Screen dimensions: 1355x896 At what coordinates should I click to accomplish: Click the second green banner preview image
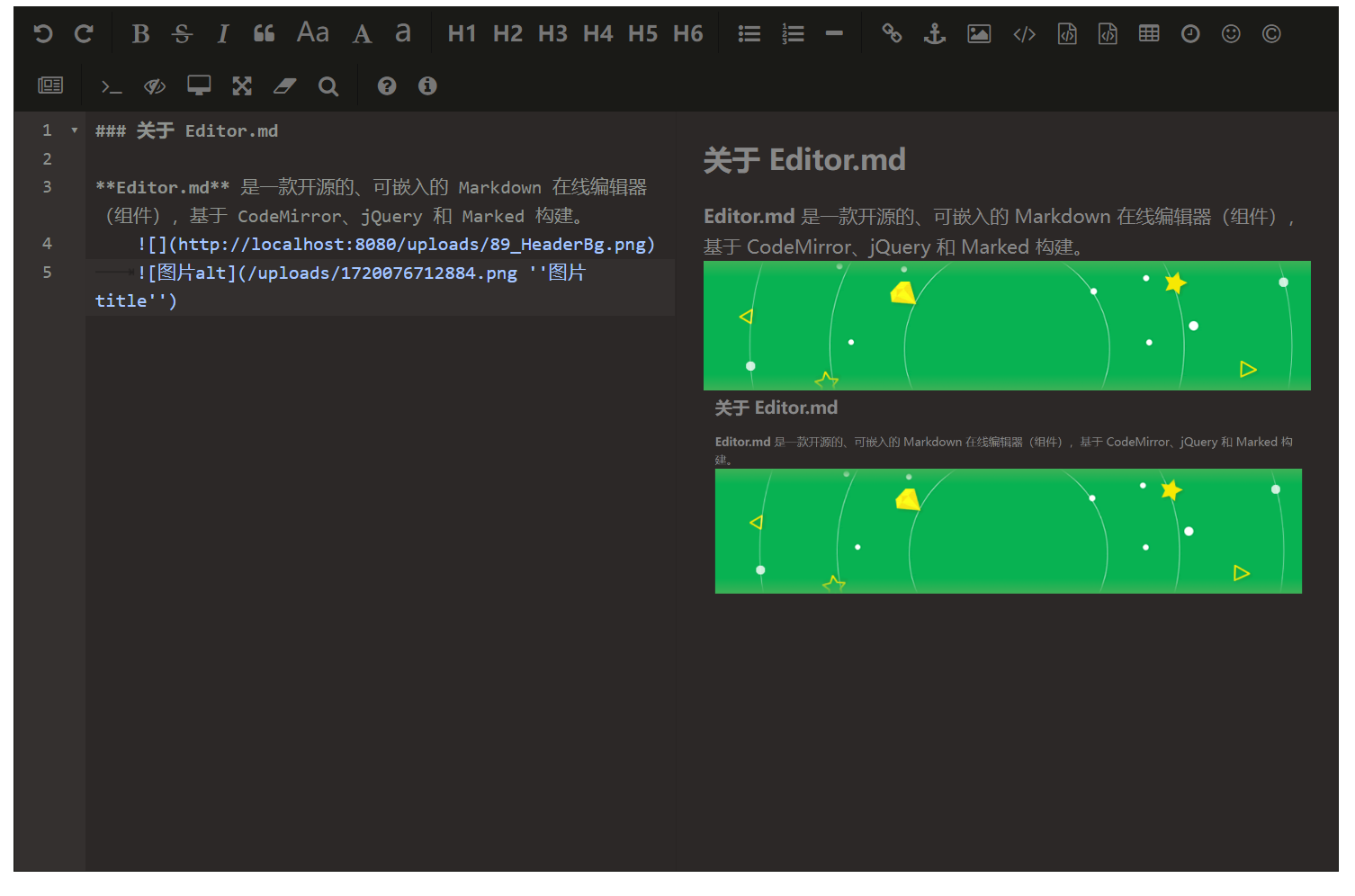click(x=1009, y=531)
